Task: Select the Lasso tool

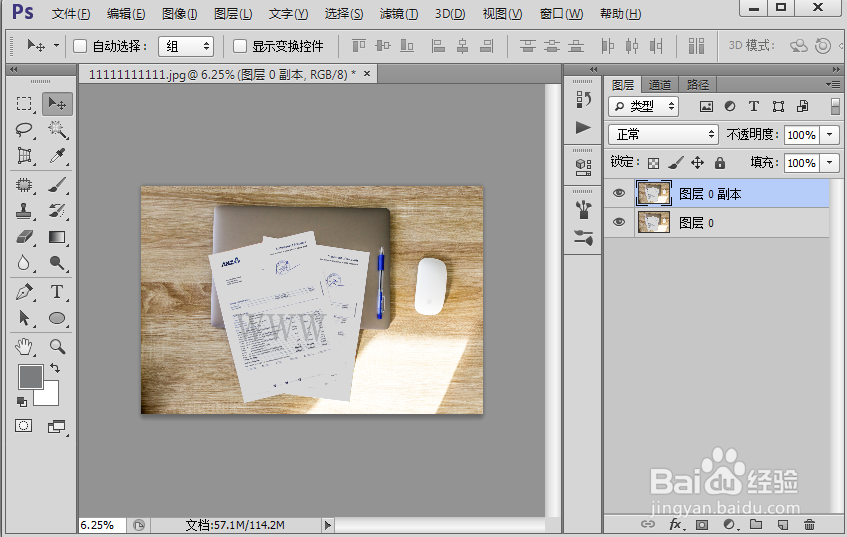Action: point(24,130)
